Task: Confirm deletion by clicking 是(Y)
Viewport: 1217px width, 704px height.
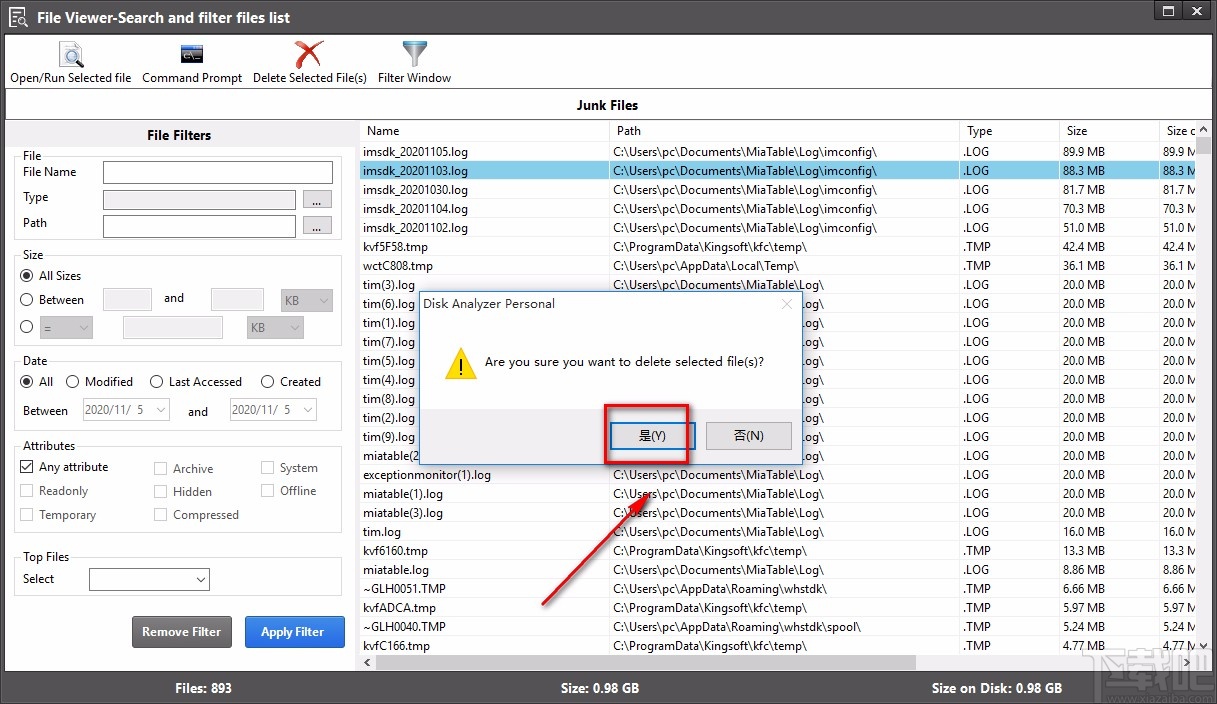Action: [650, 435]
